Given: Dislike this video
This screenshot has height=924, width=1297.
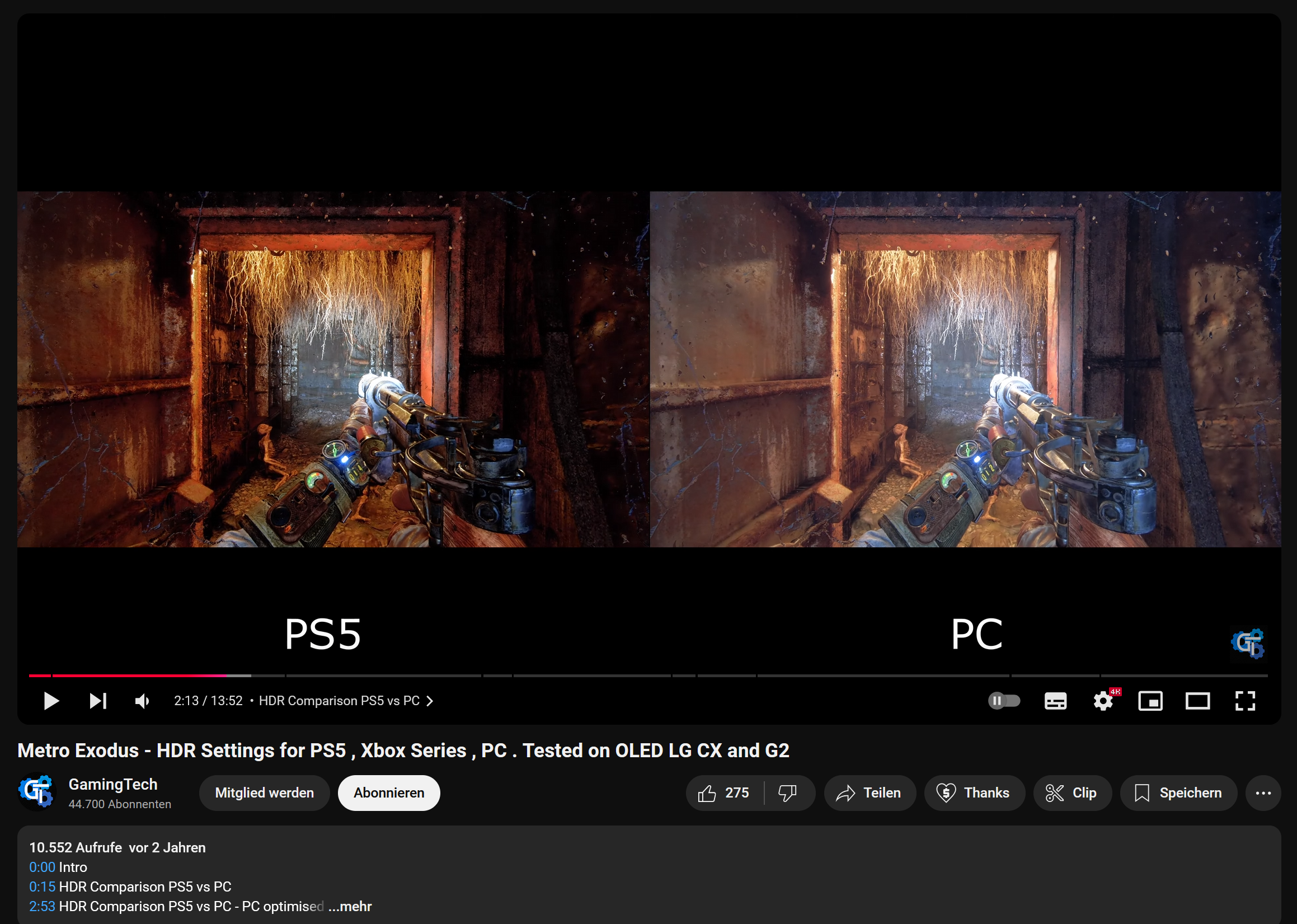Looking at the screenshot, I should point(788,792).
